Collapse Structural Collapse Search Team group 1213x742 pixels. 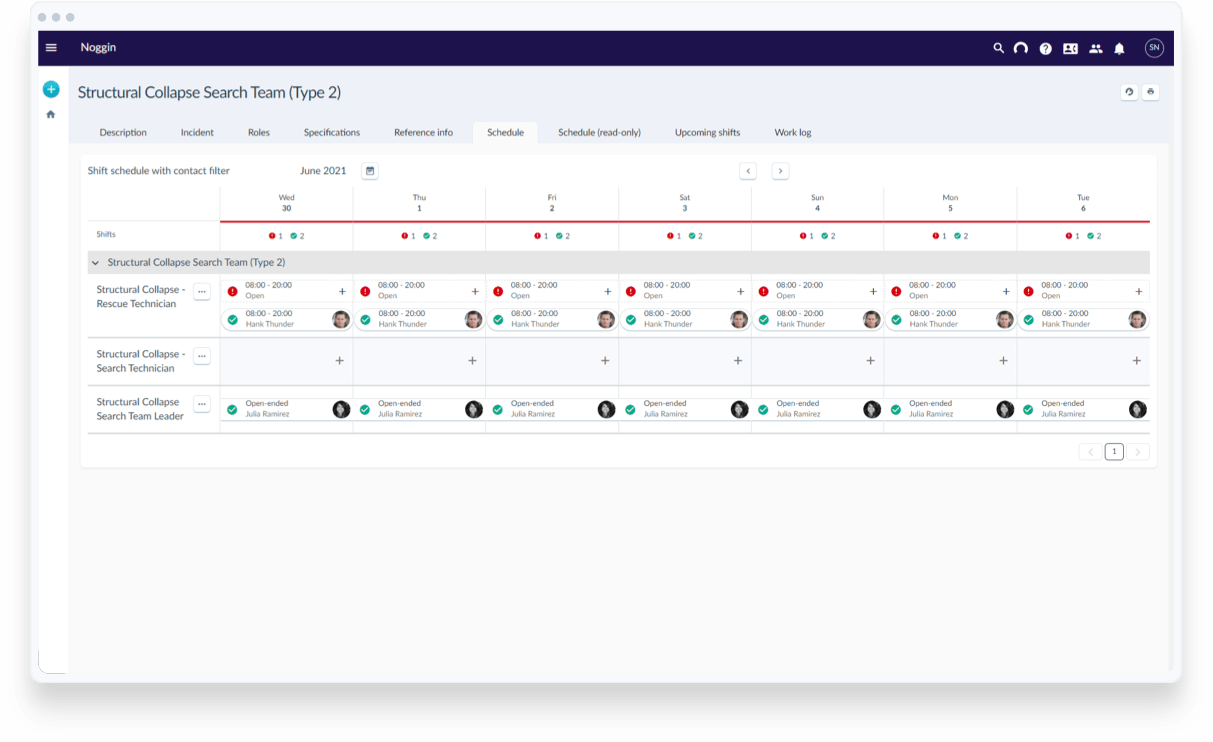pos(96,263)
